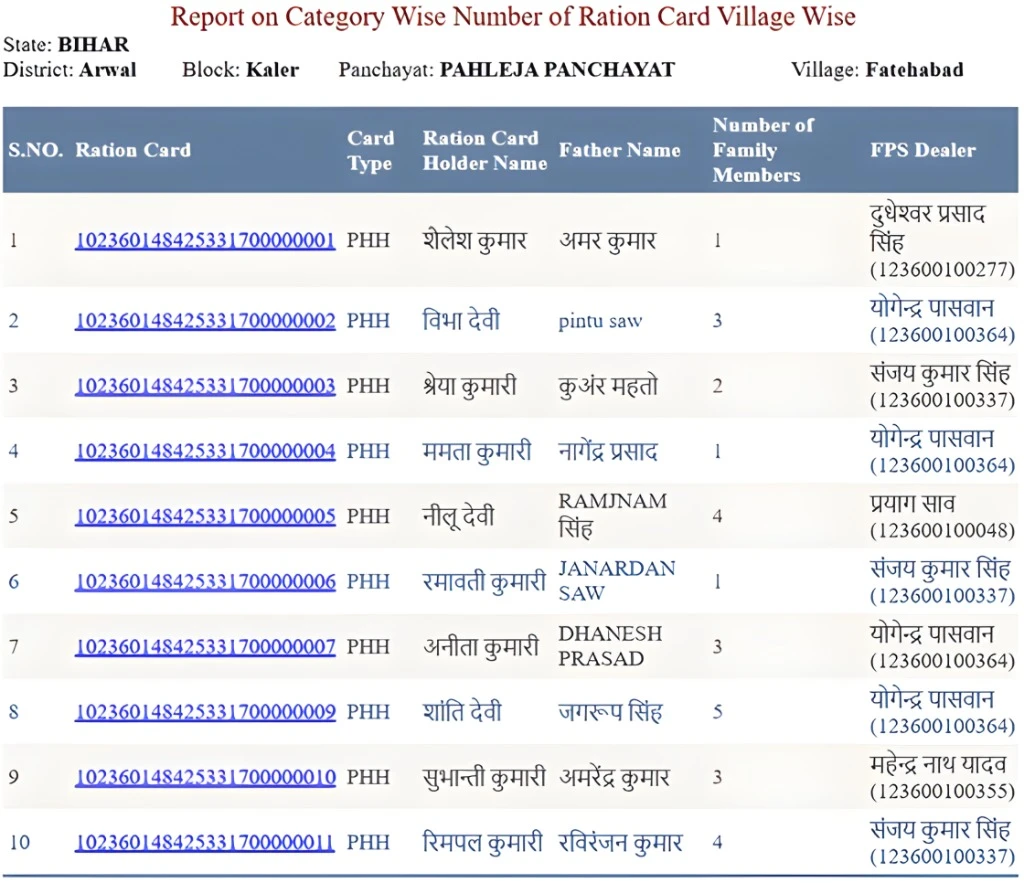Click father name 'pintu saw' cell
Viewport: 1024px width, 883px height.
tap(600, 321)
